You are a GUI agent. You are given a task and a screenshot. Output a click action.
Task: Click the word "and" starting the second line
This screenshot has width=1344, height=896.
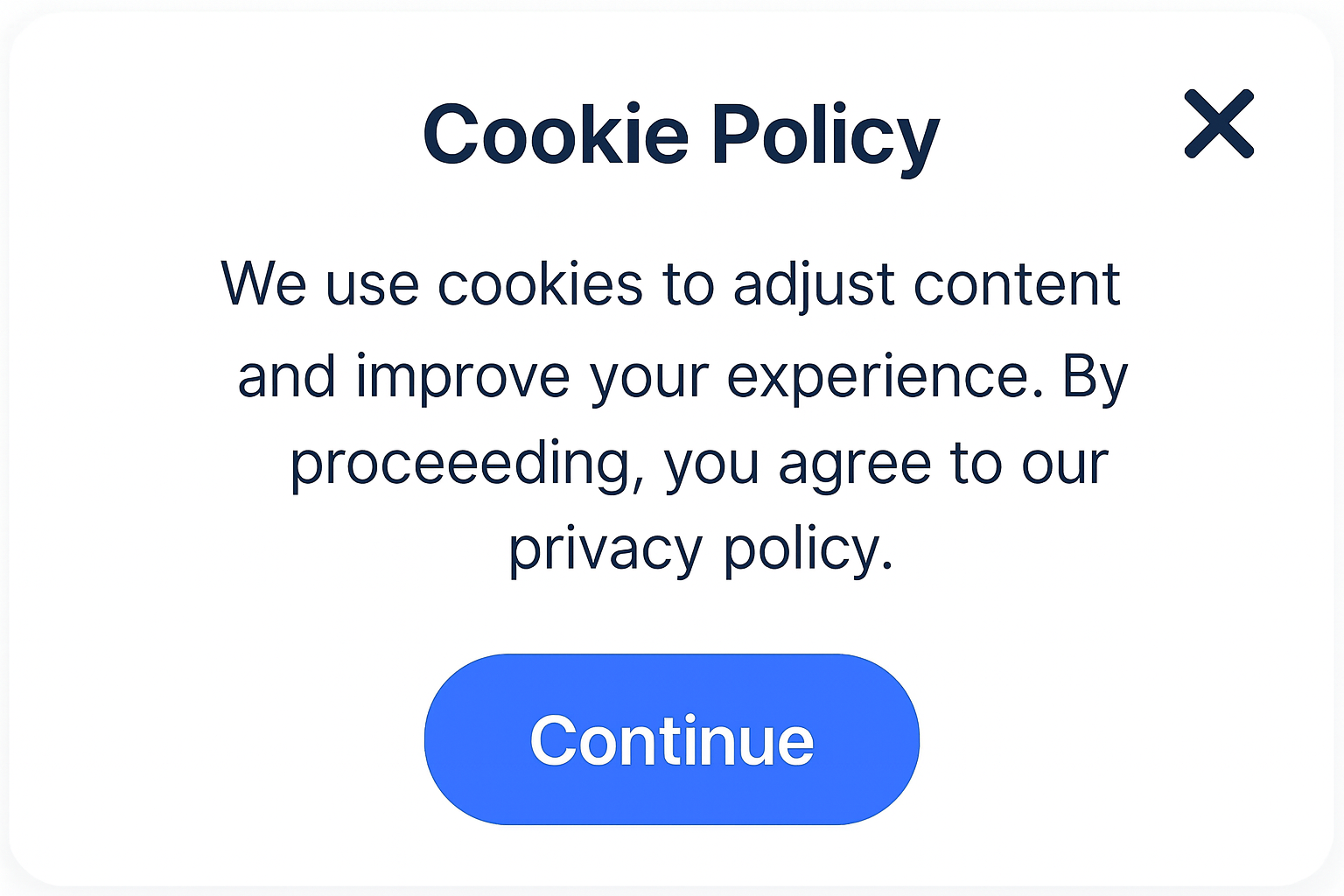coord(287,376)
